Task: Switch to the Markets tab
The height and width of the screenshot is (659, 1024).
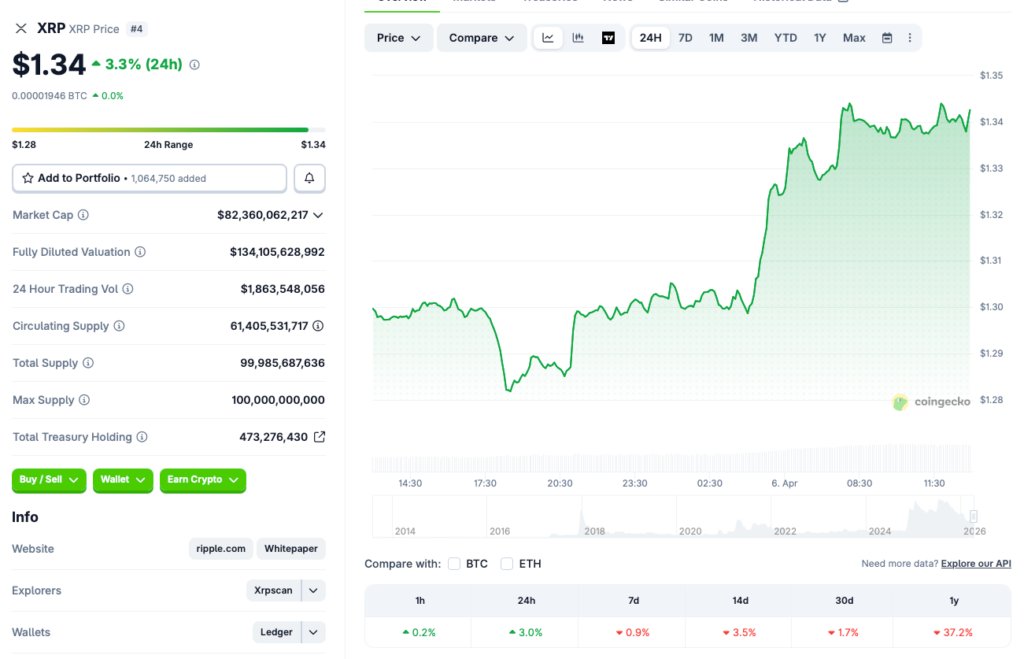Action: click(x=473, y=2)
